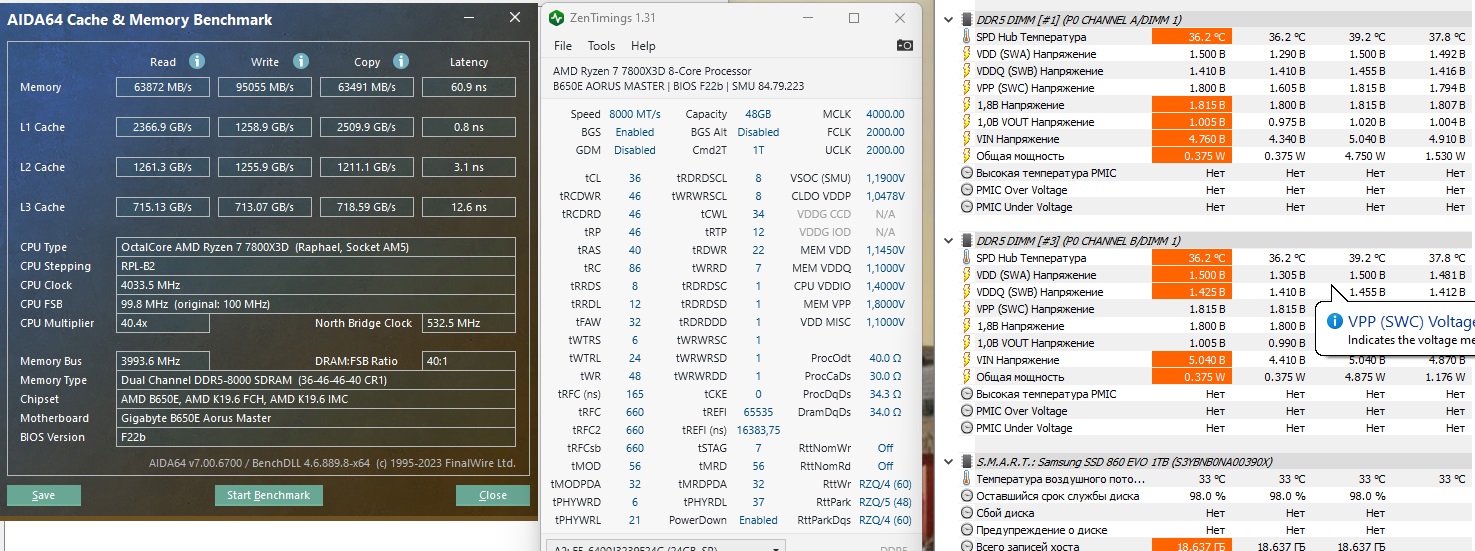Click the highlighted 1.425 В VDDQ value in DIMM [#3]

[1192, 292]
